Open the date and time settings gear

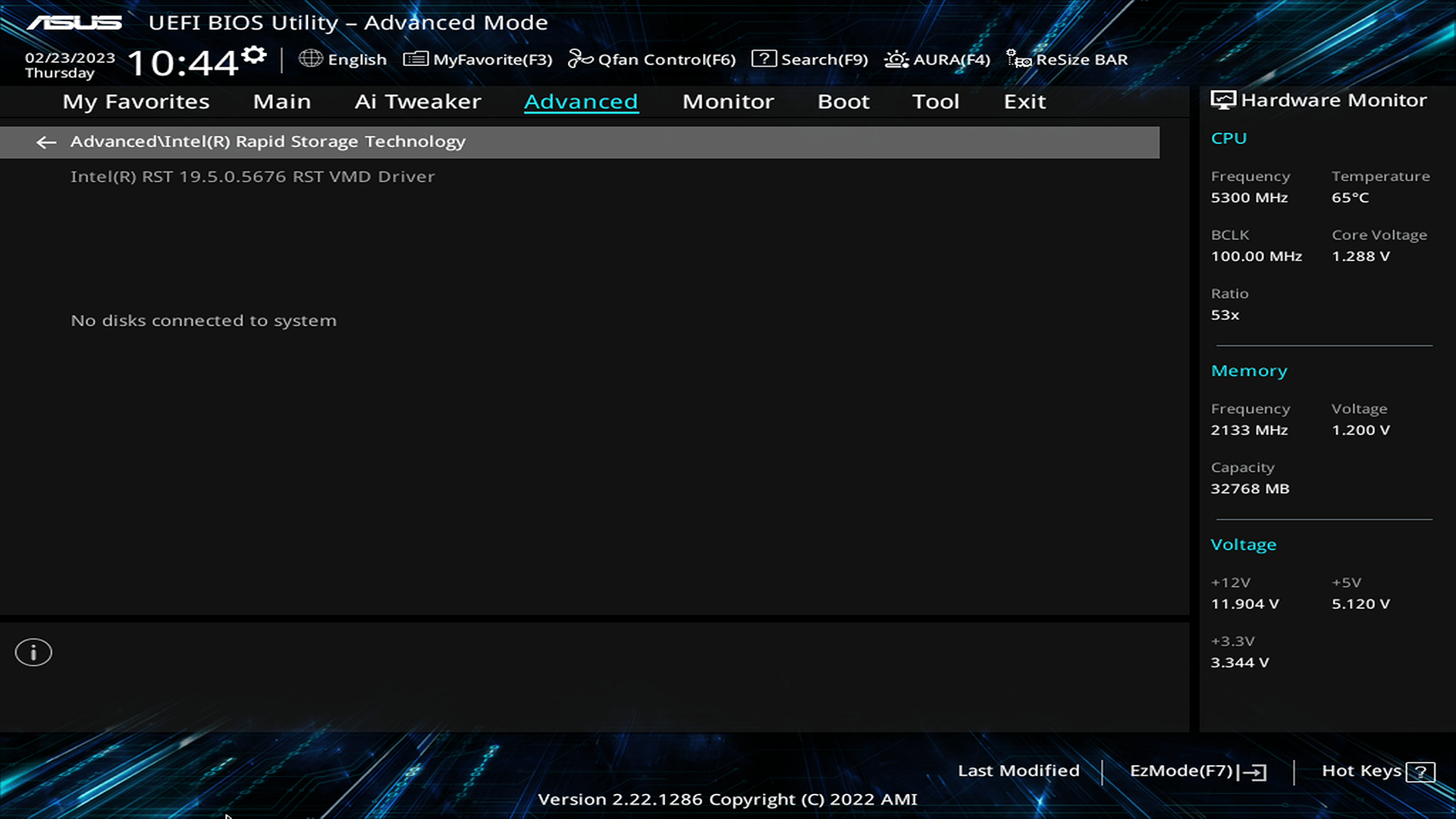(254, 55)
